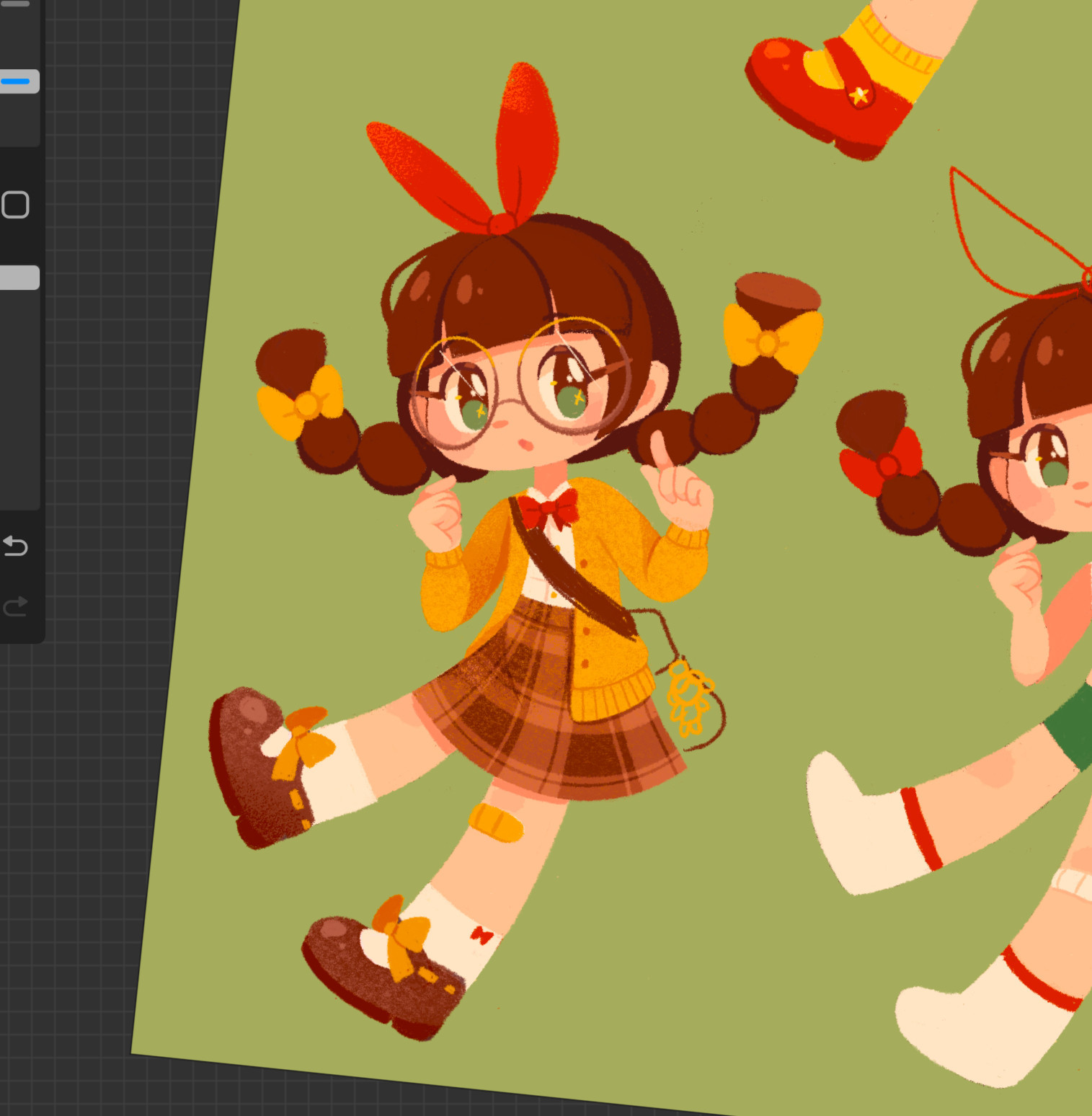Screen dimensions: 1092x1116
Task: Click the blue brush size slider handle
Action: pyautogui.click(x=19, y=81)
